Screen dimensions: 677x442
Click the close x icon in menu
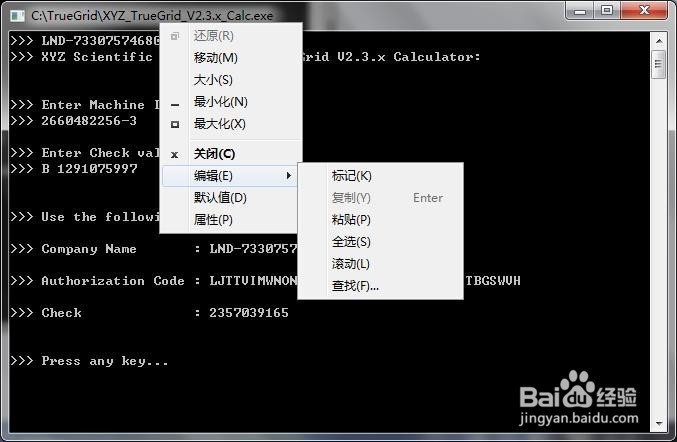174,155
